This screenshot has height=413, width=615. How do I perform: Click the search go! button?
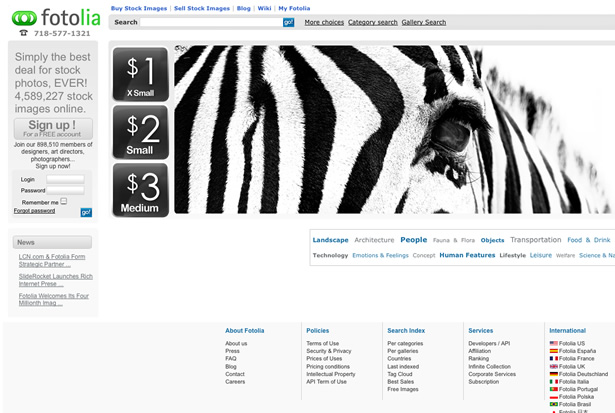(x=288, y=22)
